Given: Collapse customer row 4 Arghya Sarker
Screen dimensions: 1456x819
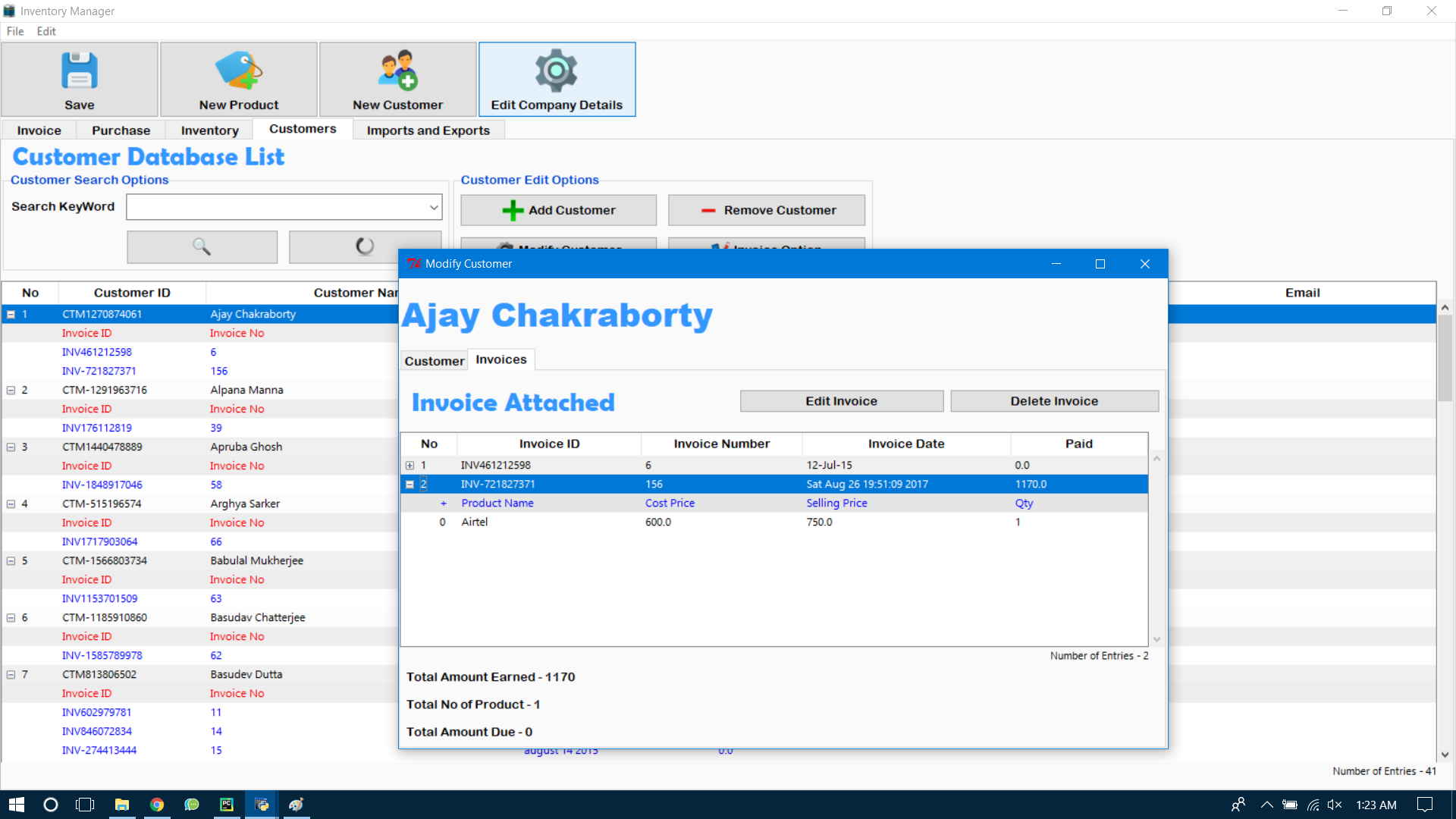Looking at the screenshot, I should pos(11,504).
